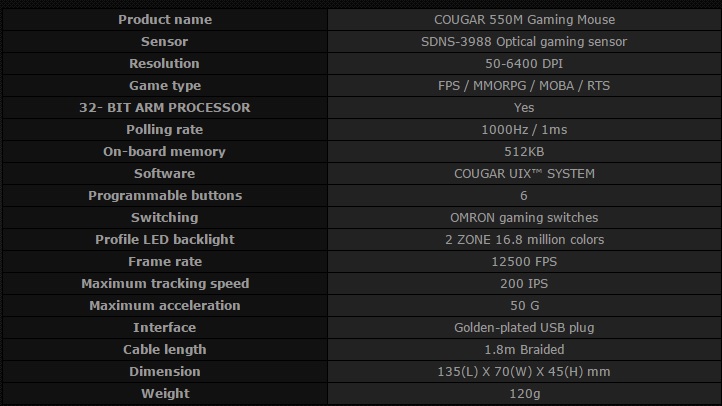Image resolution: width=722 pixels, height=406 pixels.
Task: Select the "12500 FPS" frame rate value
Action: (x=523, y=262)
